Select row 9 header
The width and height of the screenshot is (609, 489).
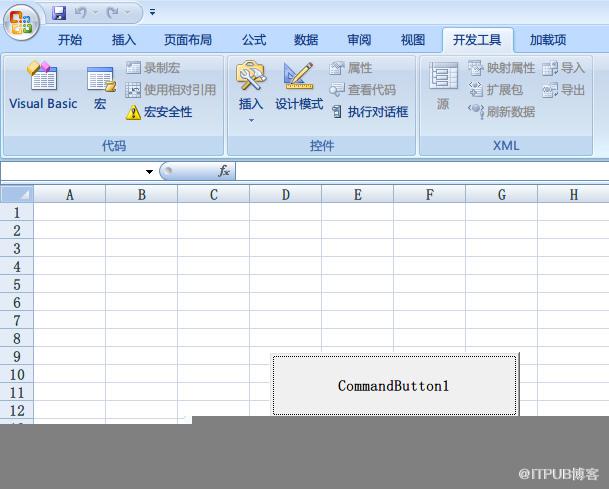17,356
